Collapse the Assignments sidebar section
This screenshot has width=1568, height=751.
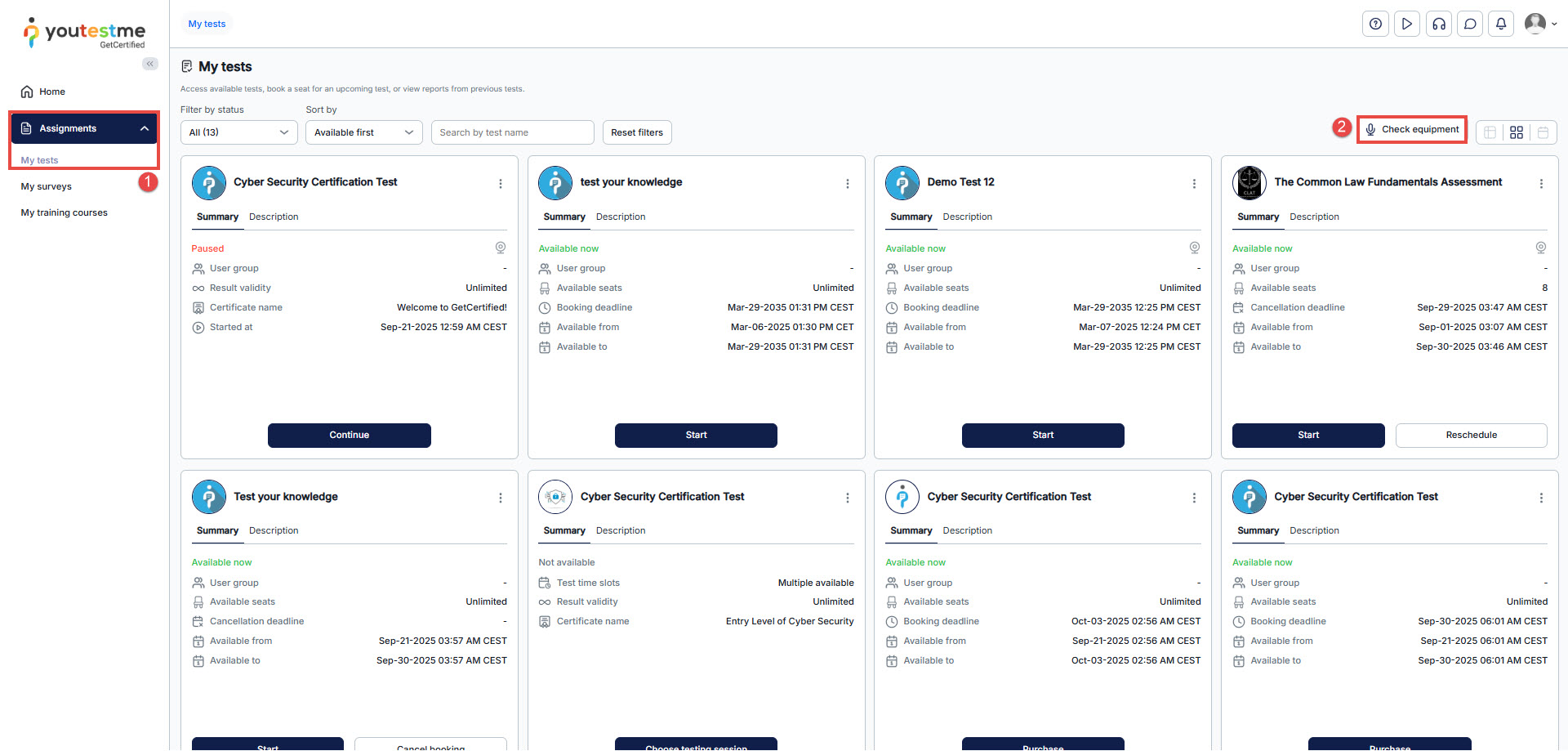[145, 128]
